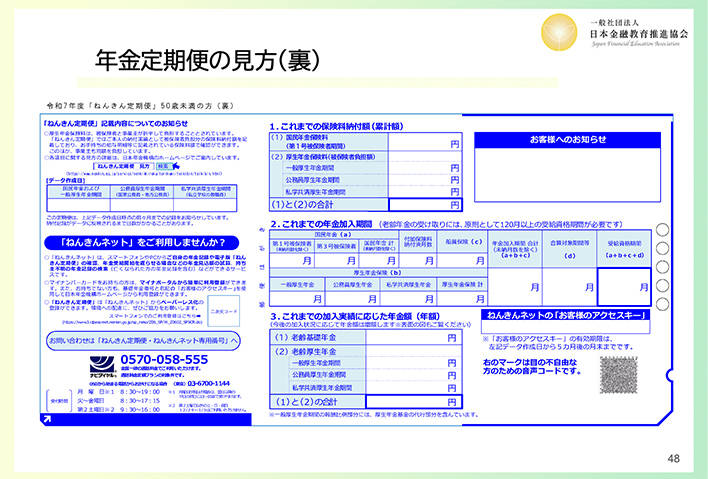Click the text 右のマークは目の不自由な方のための音声コードです
This screenshot has width=708, height=479.
[531, 367]
